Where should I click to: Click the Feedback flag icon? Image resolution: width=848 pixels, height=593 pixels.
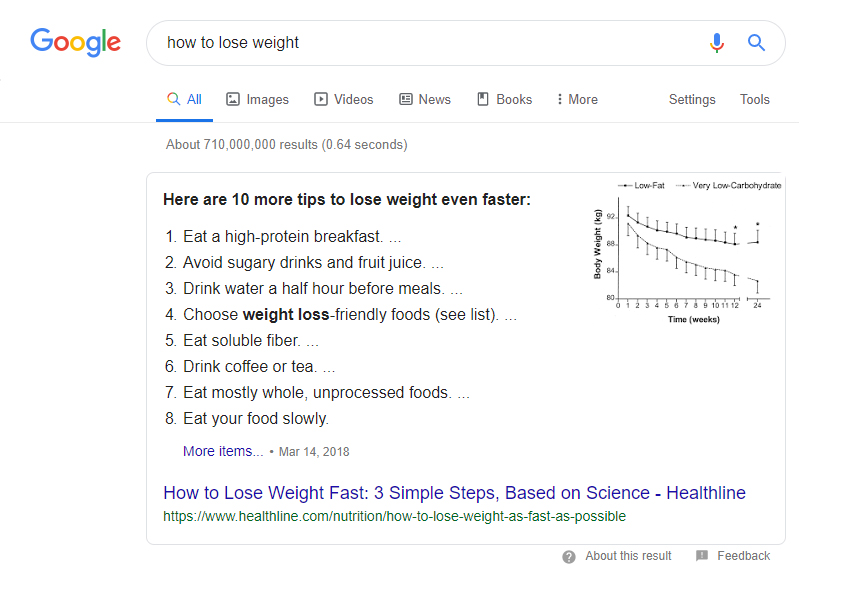pyautogui.click(x=702, y=556)
